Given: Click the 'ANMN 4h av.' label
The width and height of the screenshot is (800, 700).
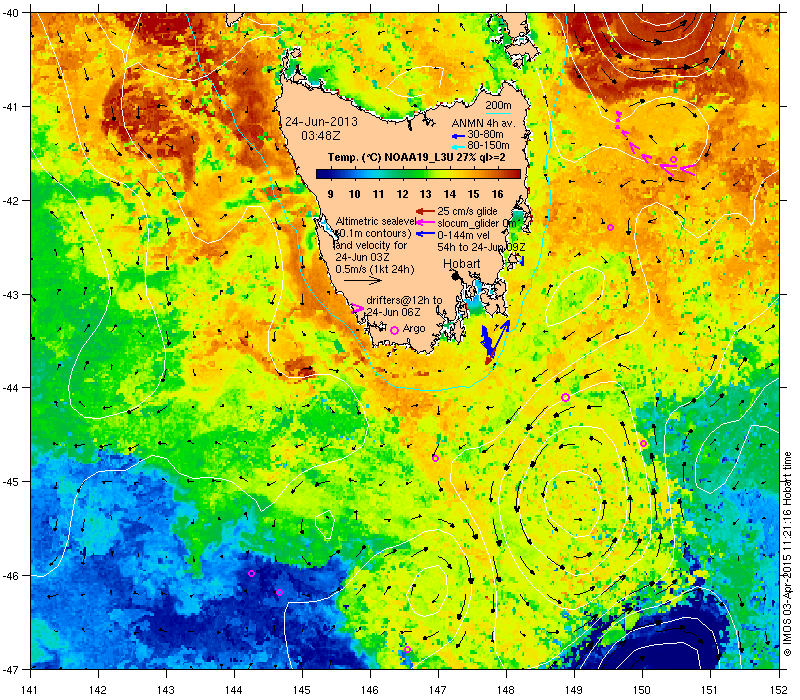Looking at the screenshot, I should coord(484,123).
